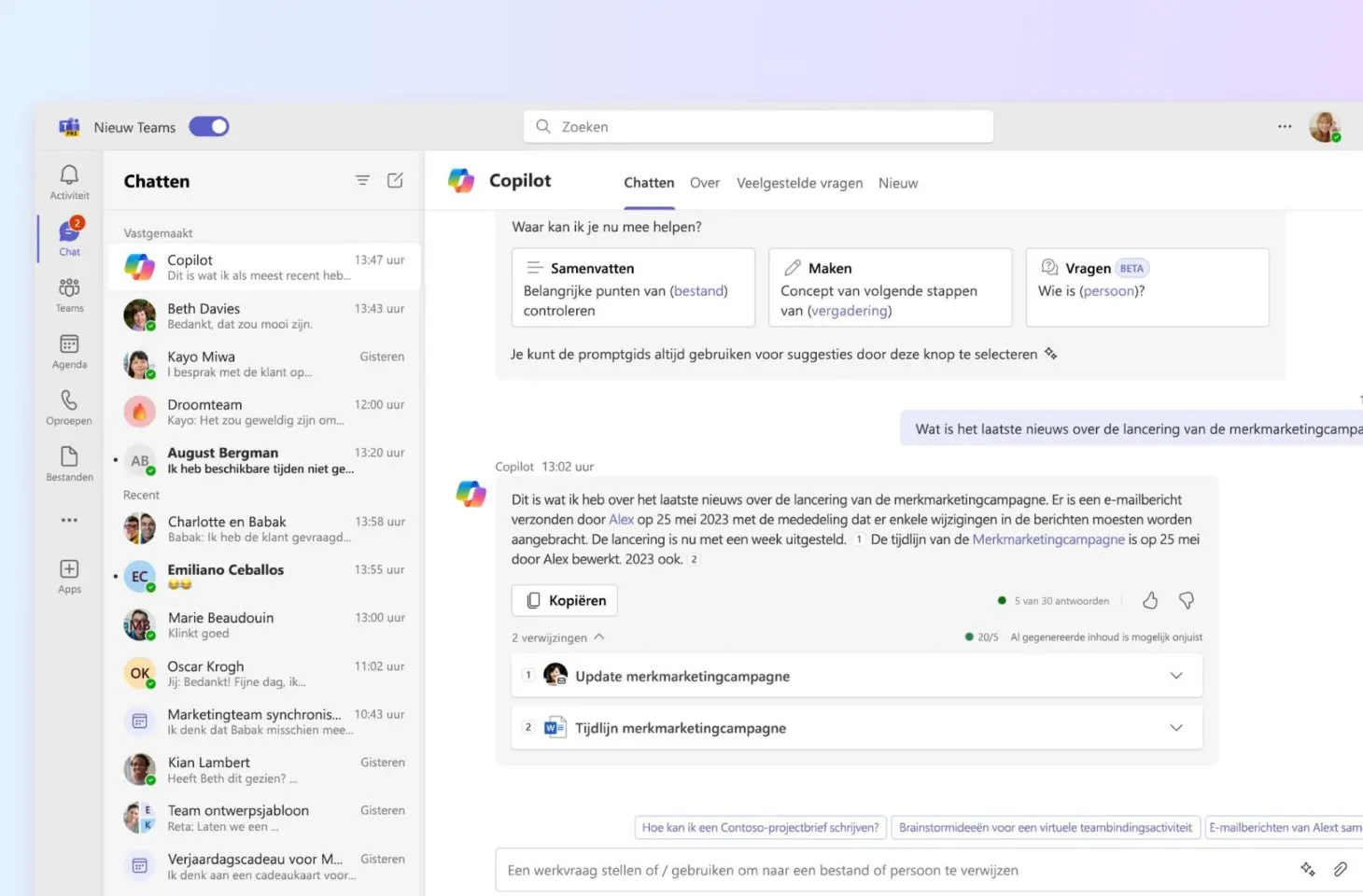Open Verjaardagscadeau voor M... chat
The height and width of the screenshot is (896, 1363).
[x=264, y=866]
